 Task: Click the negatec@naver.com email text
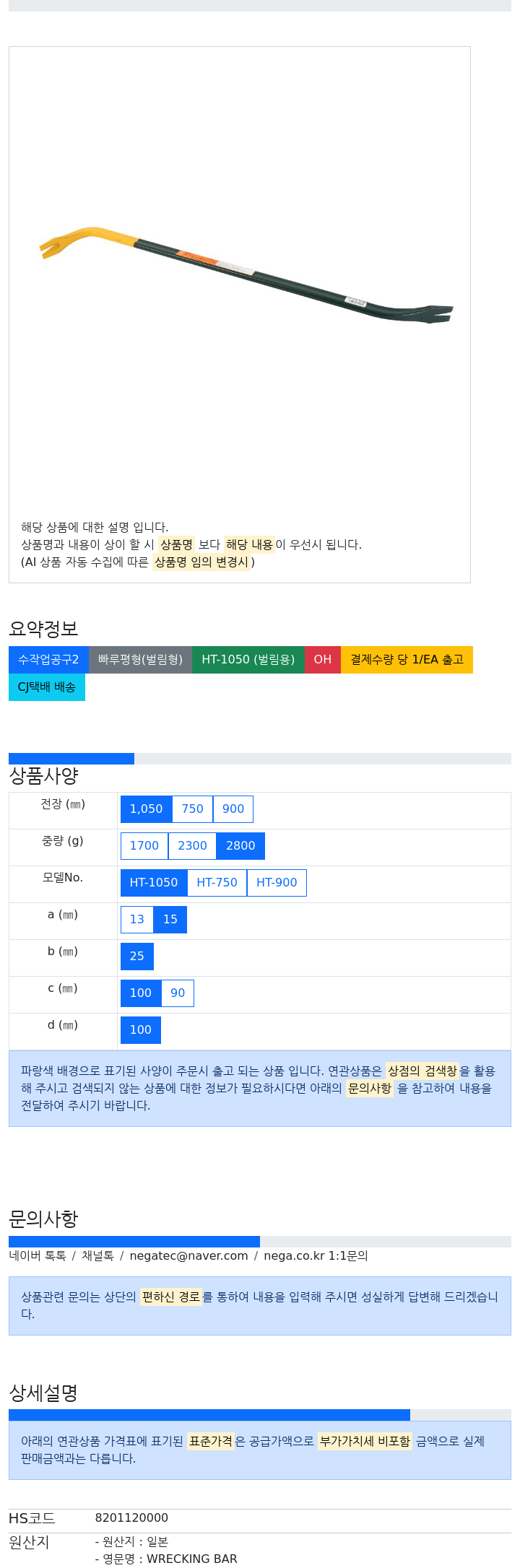pyautogui.click(x=188, y=1255)
